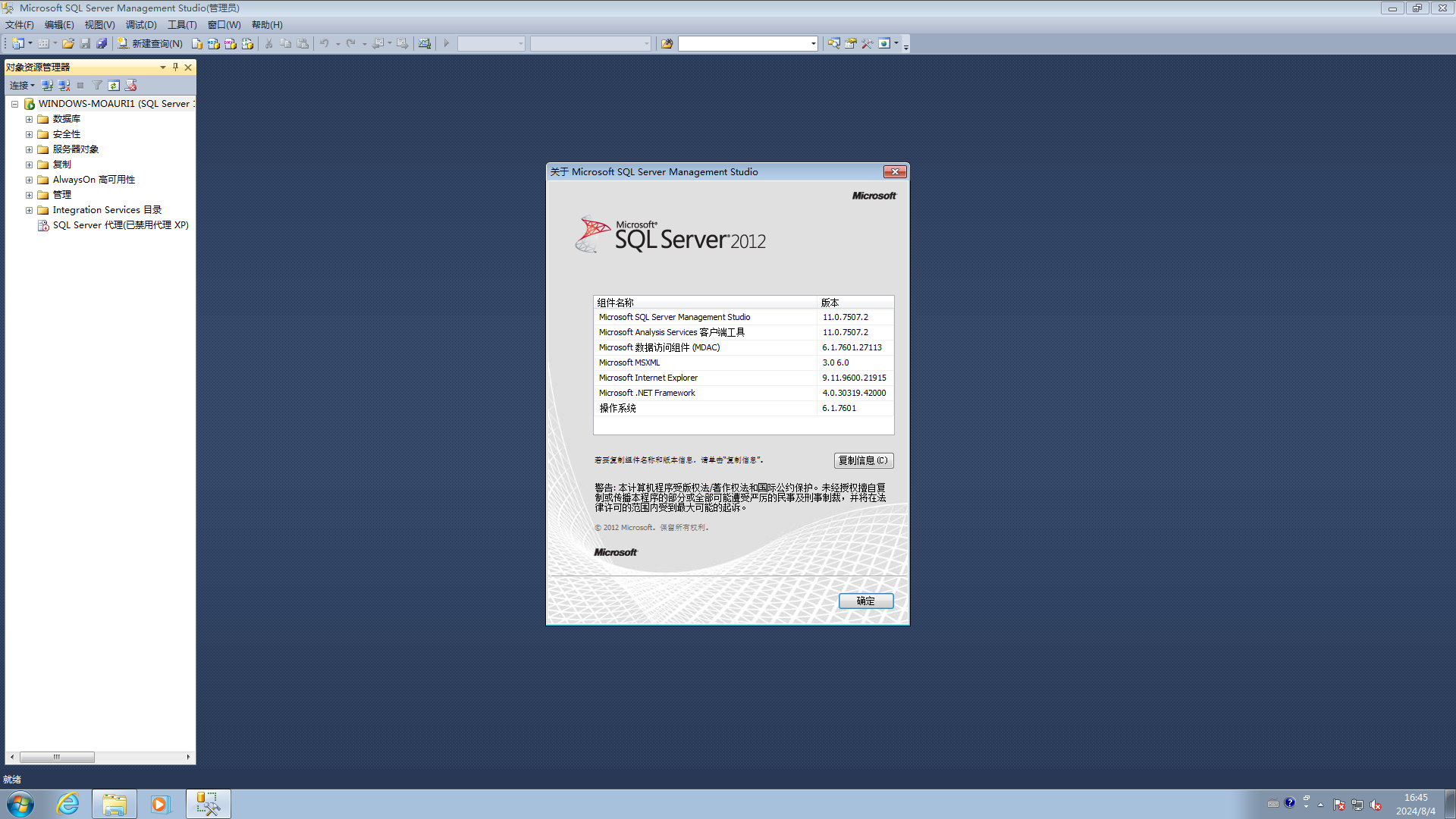Click the web browser window icon

(884, 44)
